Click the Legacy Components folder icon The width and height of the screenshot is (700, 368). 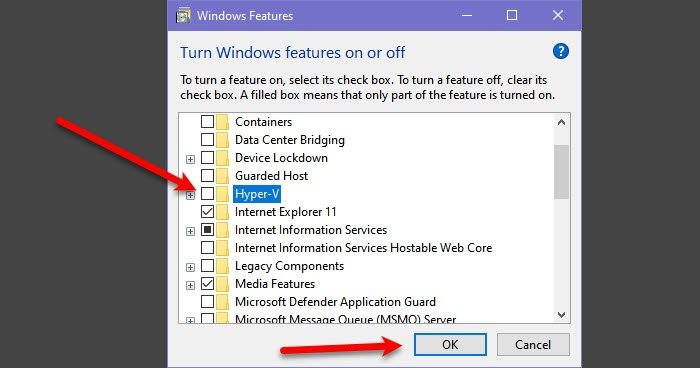(x=222, y=266)
